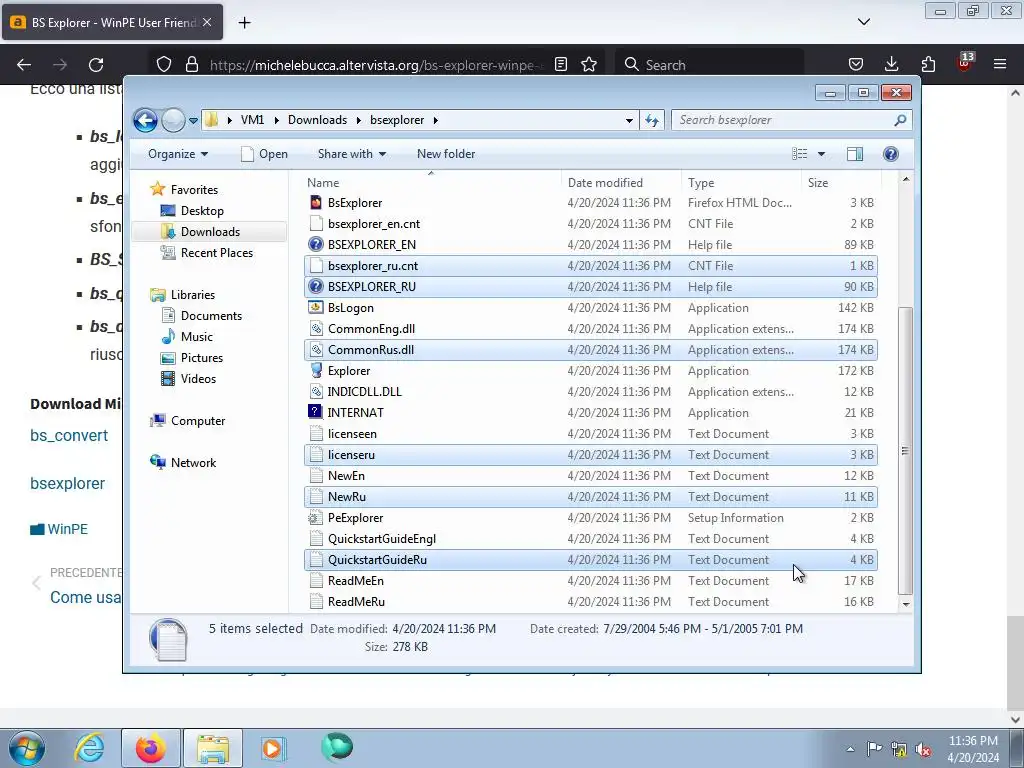Viewport: 1024px width, 768px height.
Task: Open the Videos library
Action: pyautogui.click(x=189, y=379)
